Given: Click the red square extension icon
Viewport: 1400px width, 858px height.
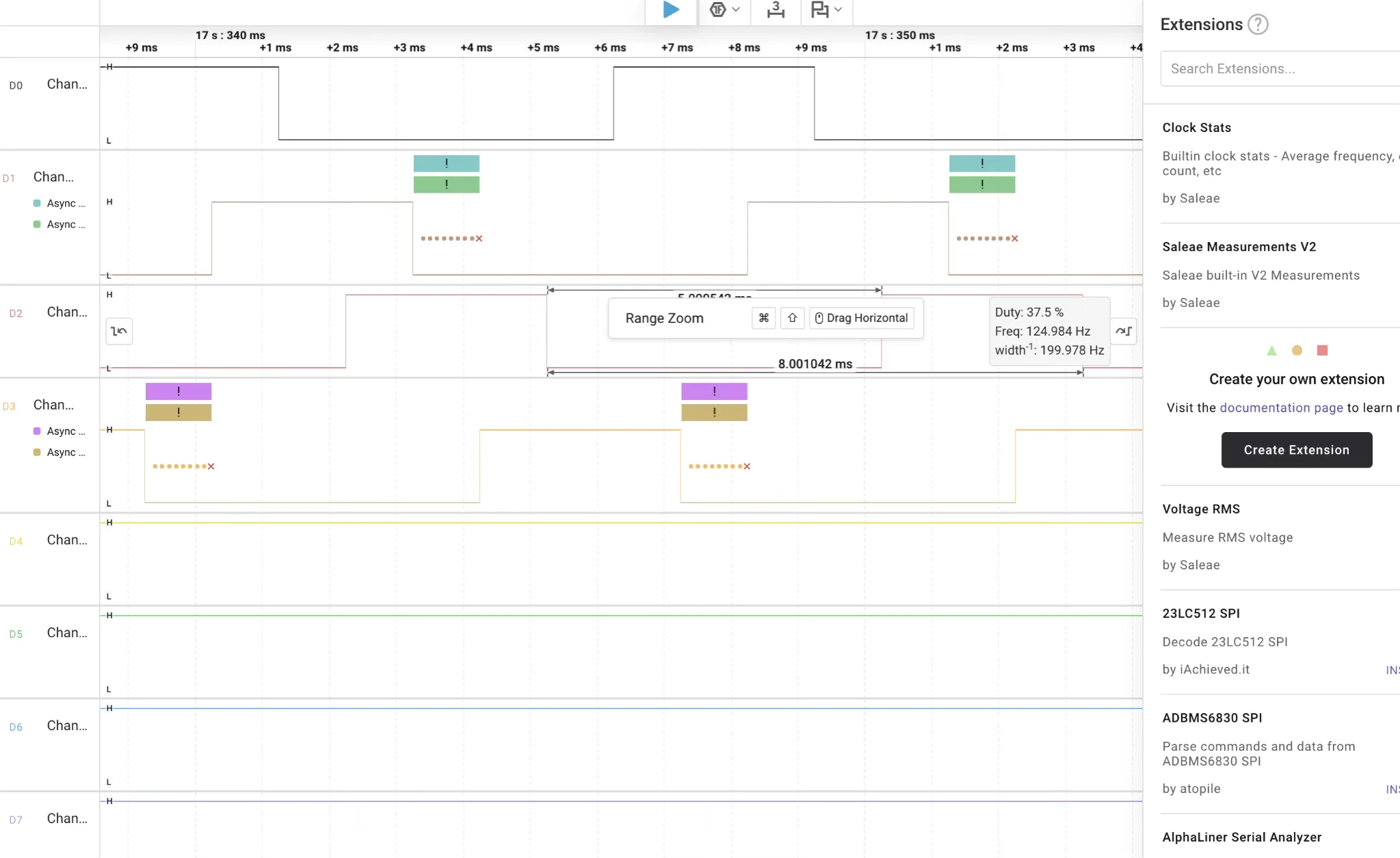Looking at the screenshot, I should 1322,351.
